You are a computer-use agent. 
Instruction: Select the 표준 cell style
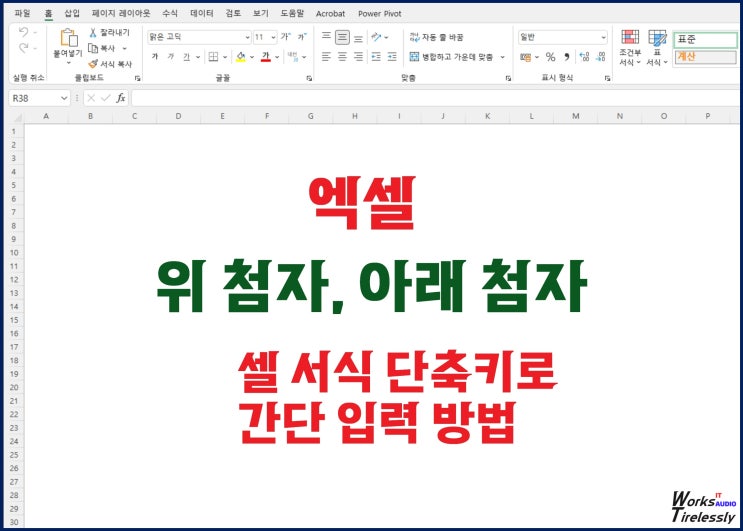[x=706, y=39]
